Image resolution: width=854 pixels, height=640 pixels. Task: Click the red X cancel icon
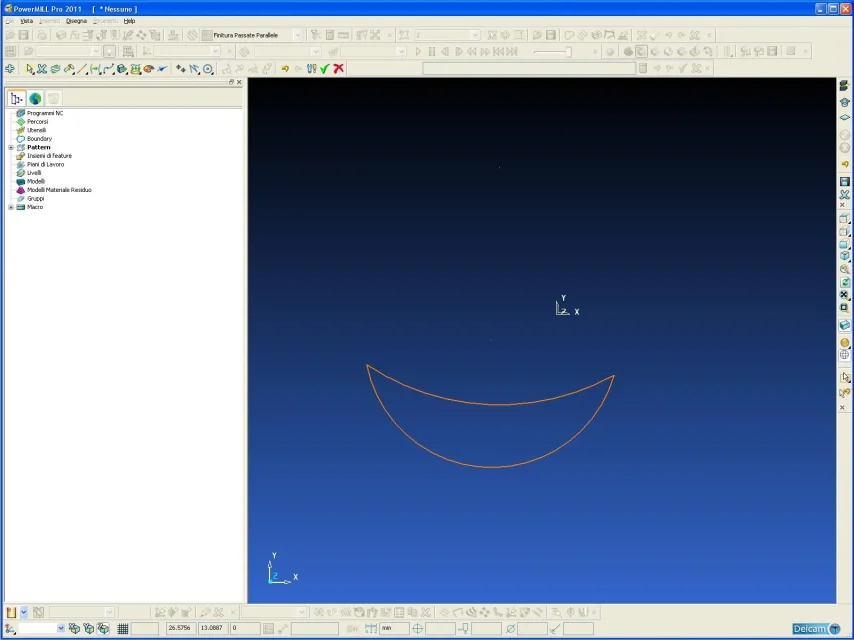[339, 69]
